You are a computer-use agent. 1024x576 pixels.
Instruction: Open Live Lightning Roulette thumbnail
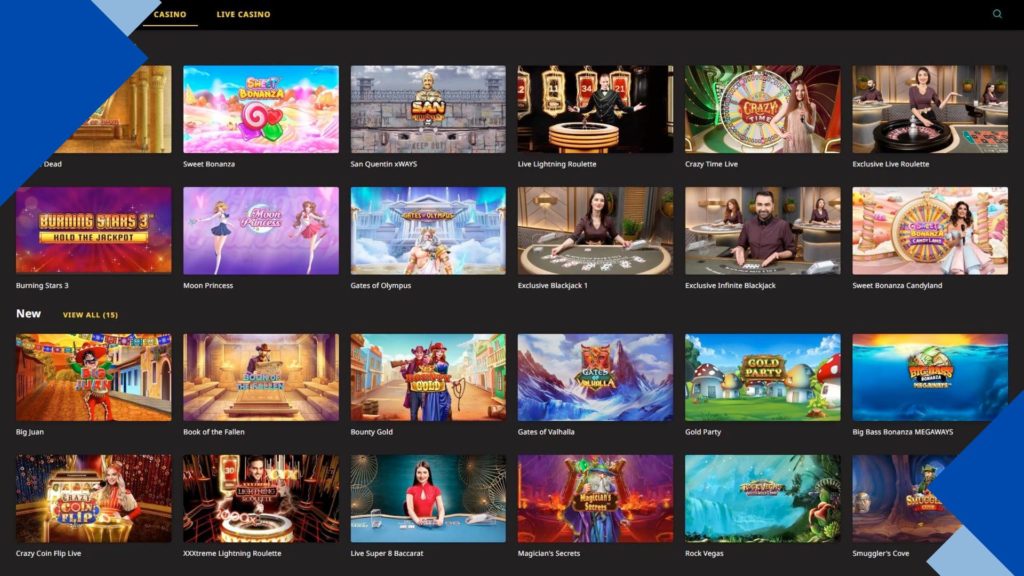[x=595, y=109]
